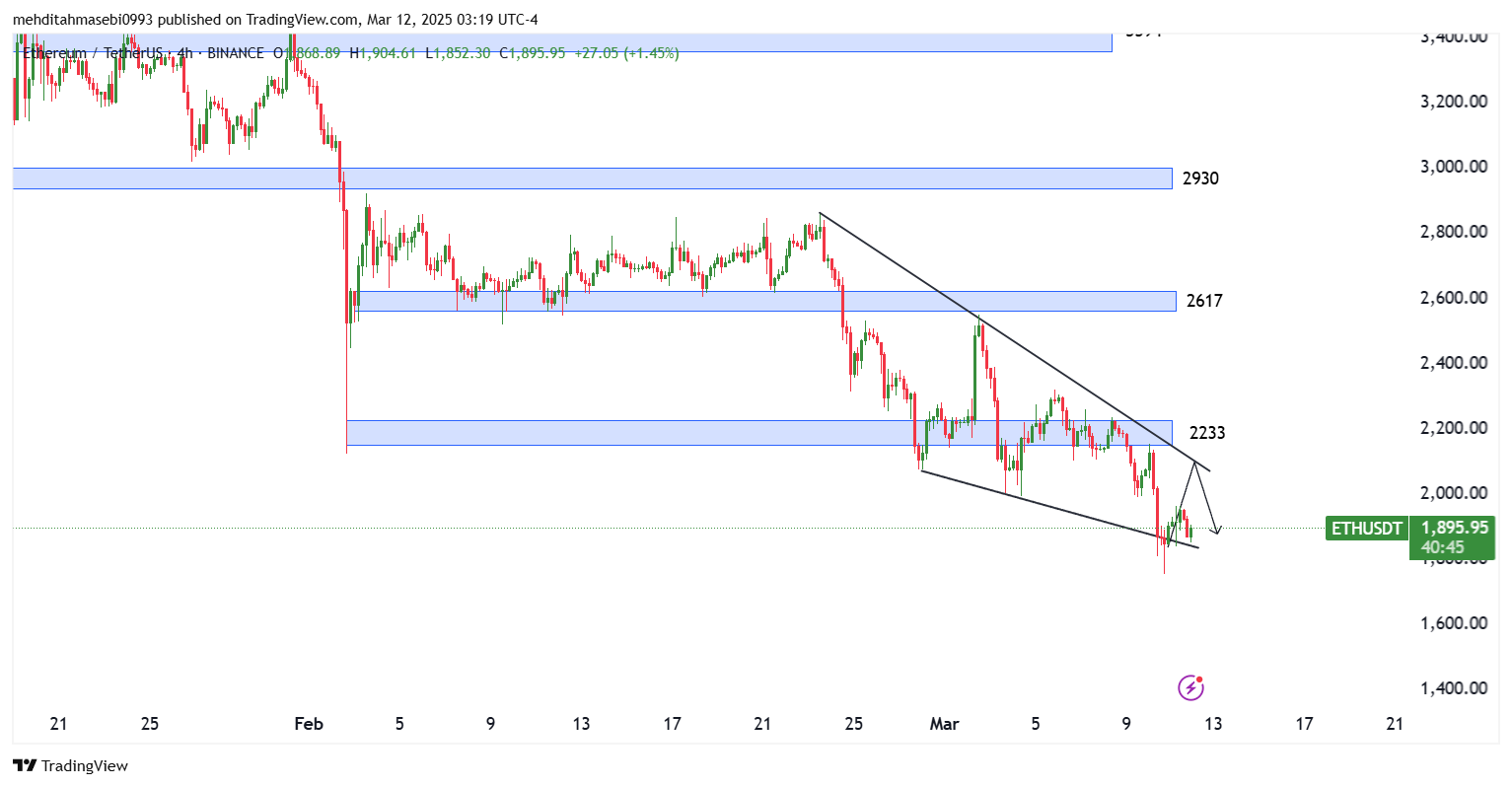Click the 2,200.00 price axis label
Screen dimensions: 1512x787
coord(1454,428)
